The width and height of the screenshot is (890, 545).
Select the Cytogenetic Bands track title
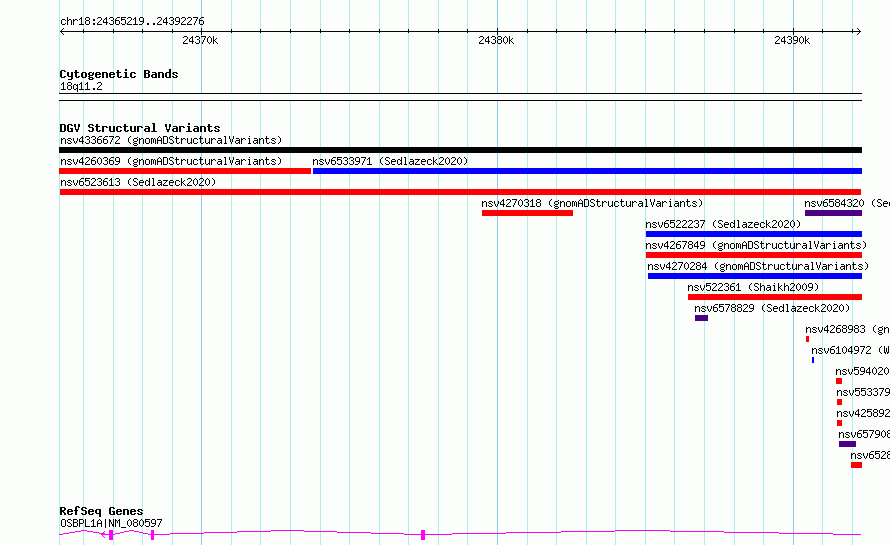119,74
